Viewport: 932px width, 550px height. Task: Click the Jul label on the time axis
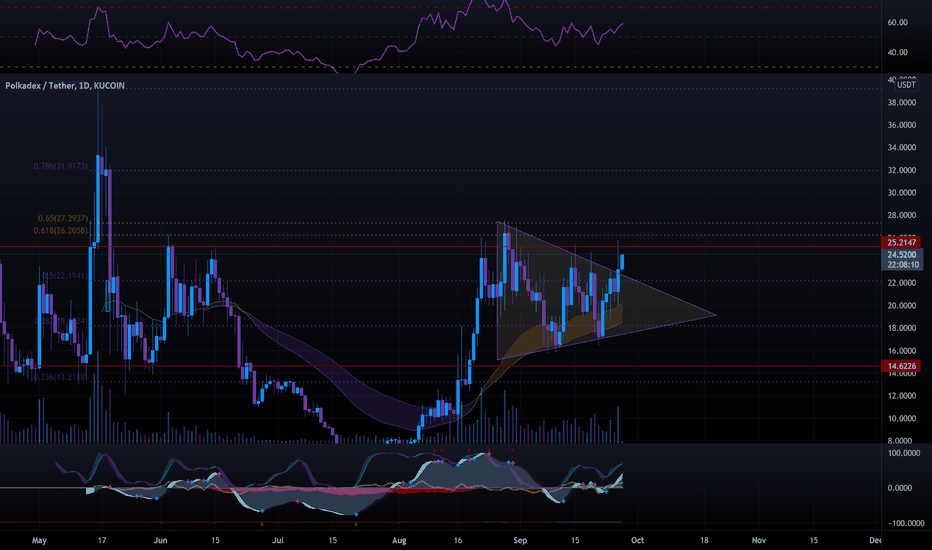click(278, 540)
